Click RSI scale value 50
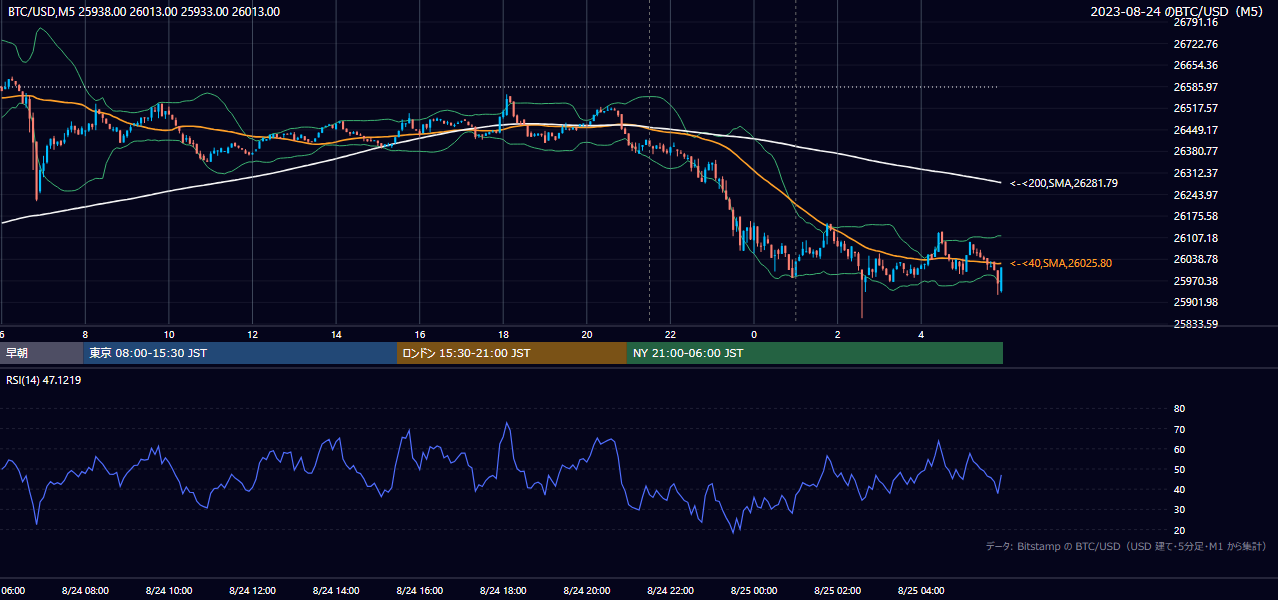The image size is (1278, 600). pyautogui.click(x=1179, y=469)
